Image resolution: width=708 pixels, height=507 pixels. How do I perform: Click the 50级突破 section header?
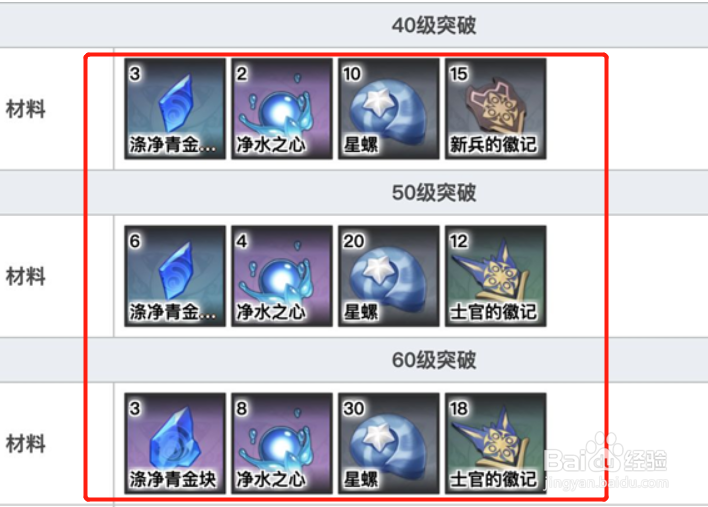pyautogui.click(x=434, y=193)
